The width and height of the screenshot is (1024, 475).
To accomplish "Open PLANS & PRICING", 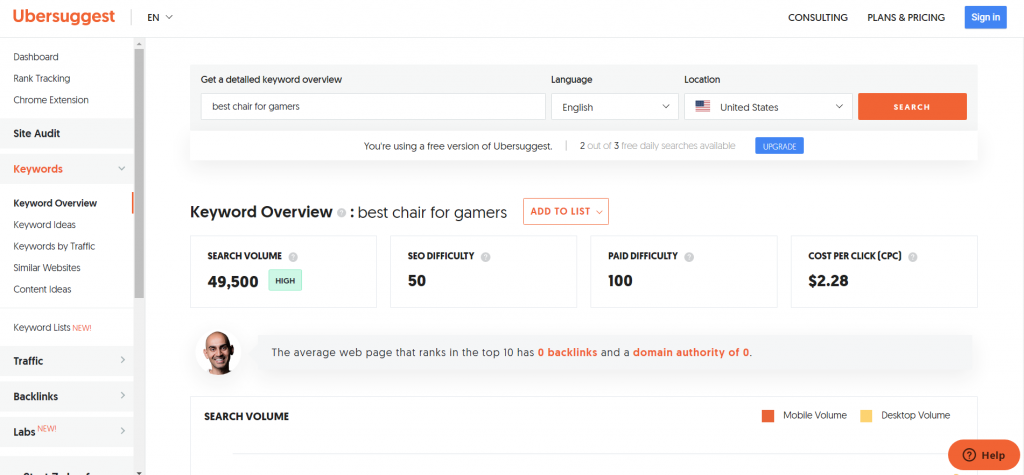I will click(906, 18).
